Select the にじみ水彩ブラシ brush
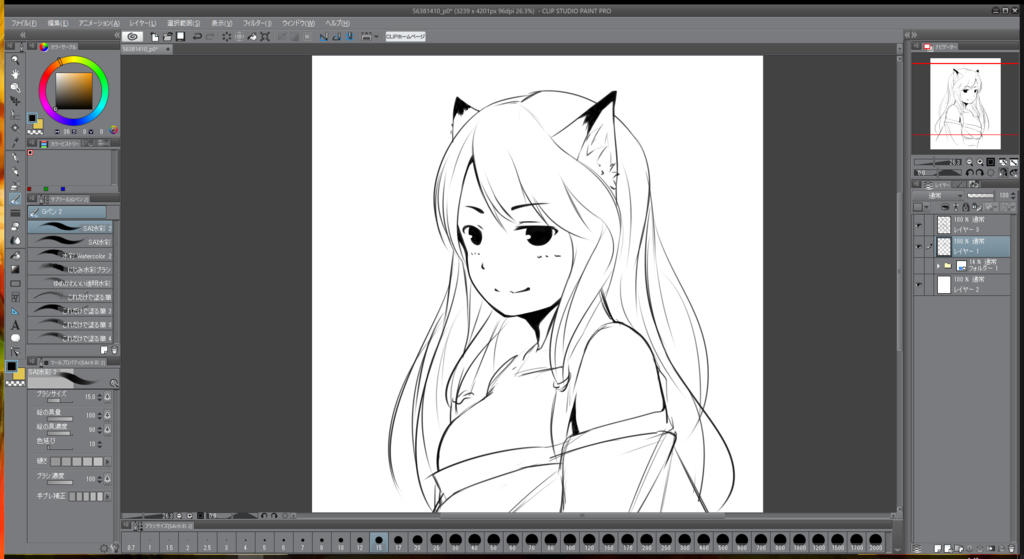1024x559 pixels. click(70, 269)
